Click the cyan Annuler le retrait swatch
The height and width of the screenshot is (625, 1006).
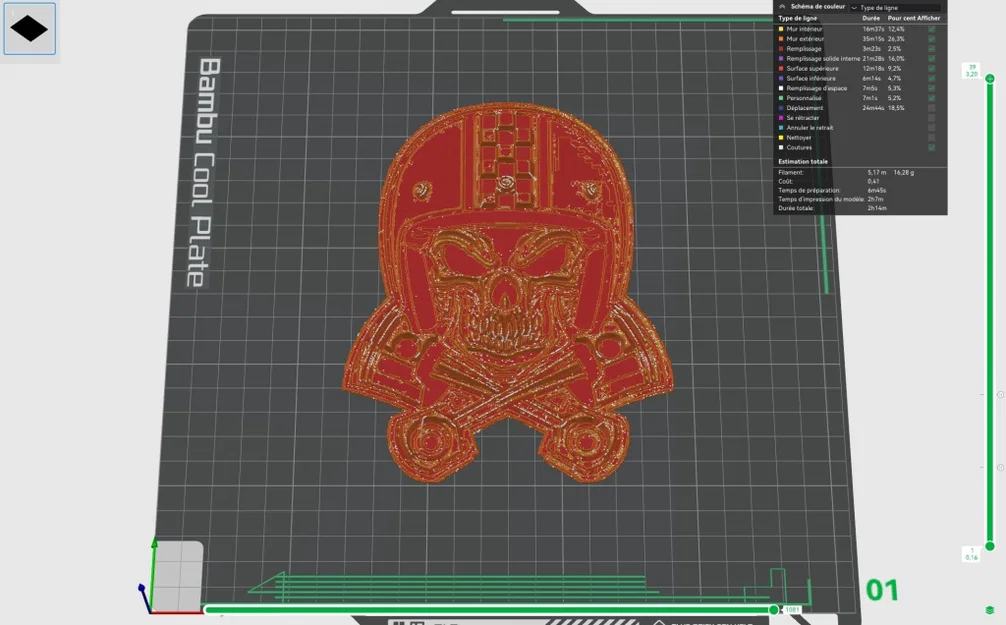pyautogui.click(x=781, y=128)
